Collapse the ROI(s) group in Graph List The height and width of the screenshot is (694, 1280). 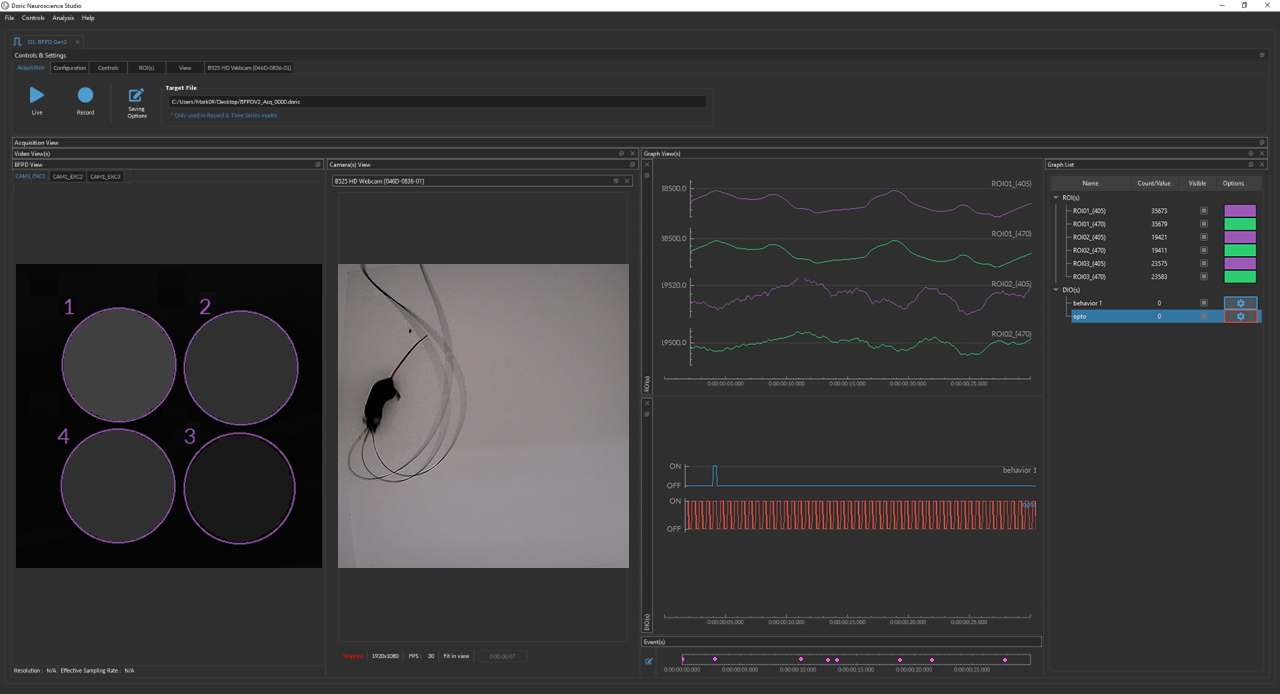[1057, 198]
